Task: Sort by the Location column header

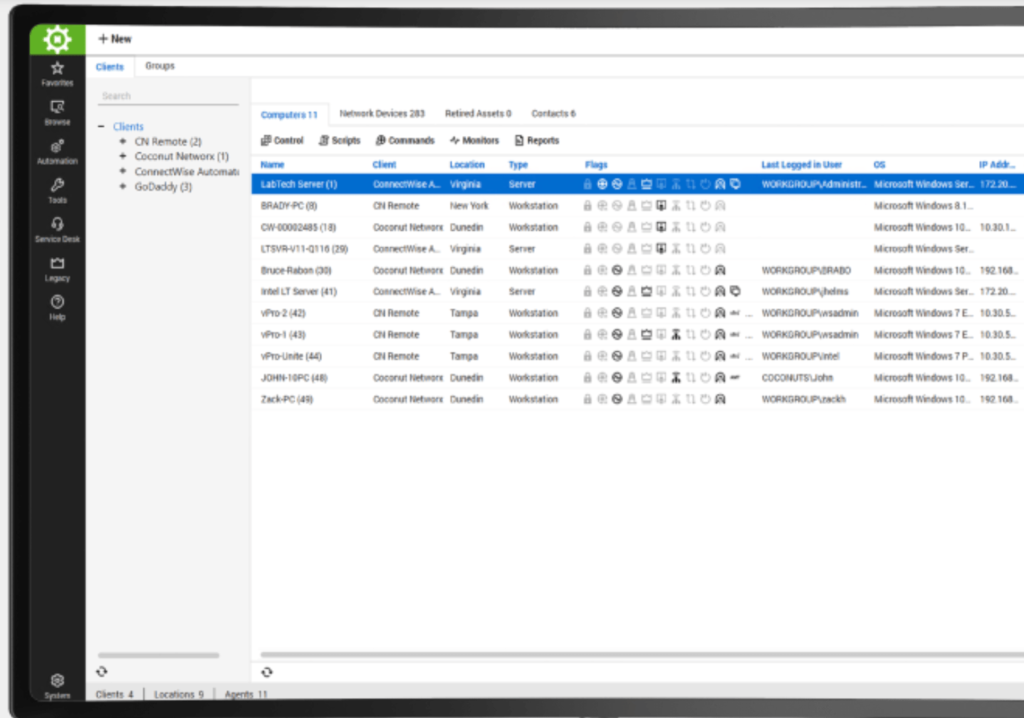Action: pyautogui.click(x=467, y=165)
